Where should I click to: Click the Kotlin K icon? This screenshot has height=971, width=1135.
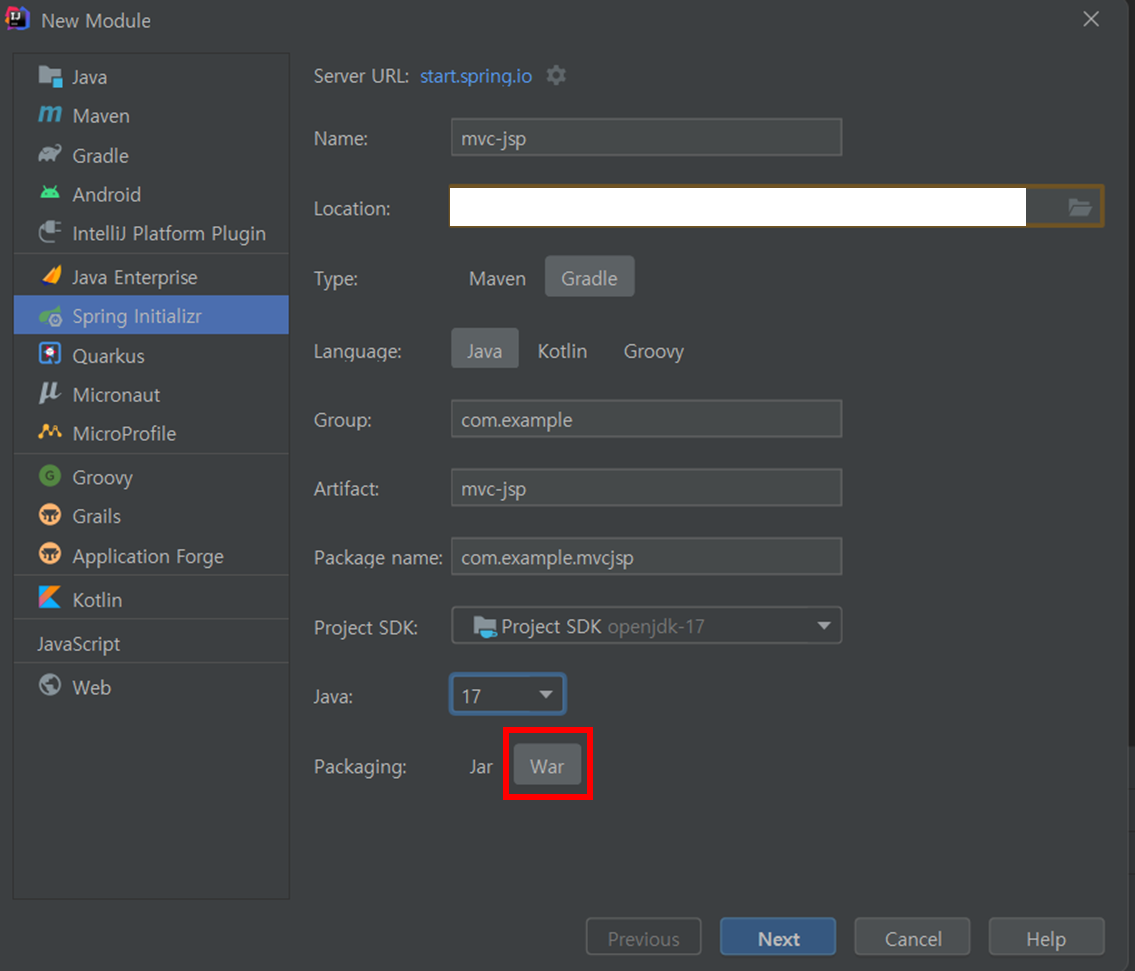[50, 597]
